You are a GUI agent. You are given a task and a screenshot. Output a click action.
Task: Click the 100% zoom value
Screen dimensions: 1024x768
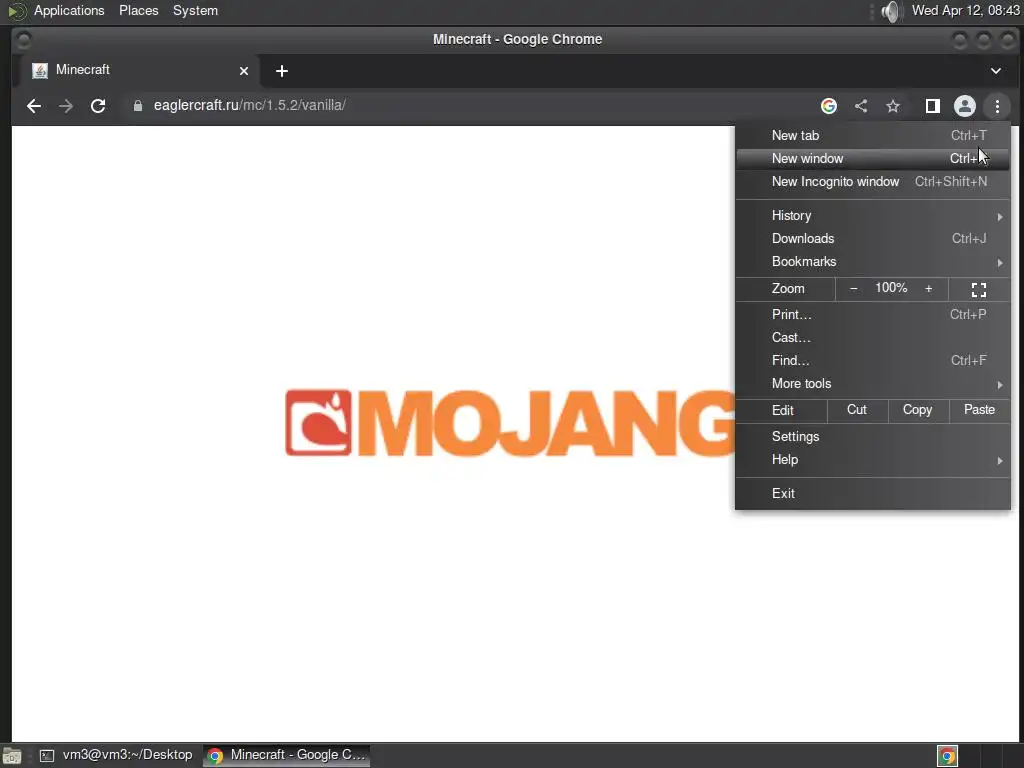click(891, 288)
